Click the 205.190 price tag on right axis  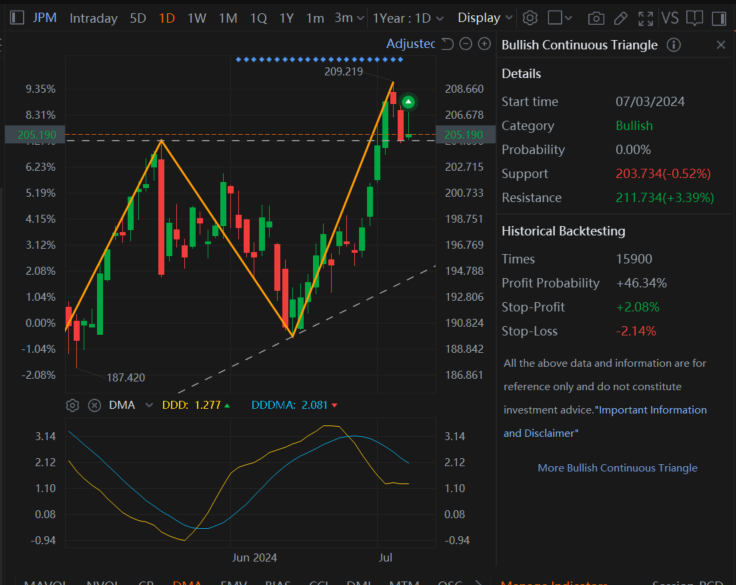tap(464, 135)
